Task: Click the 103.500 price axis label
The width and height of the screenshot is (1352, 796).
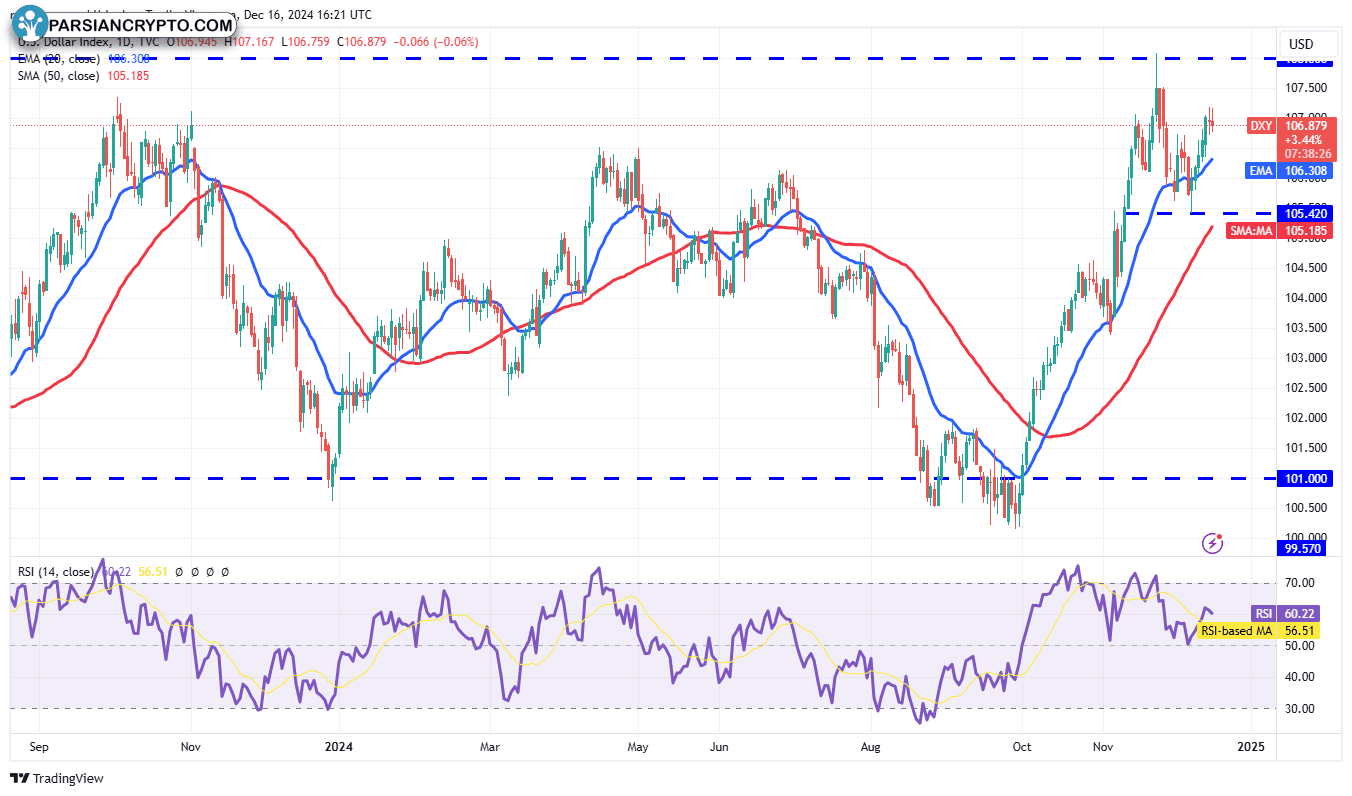Action: [x=1307, y=328]
